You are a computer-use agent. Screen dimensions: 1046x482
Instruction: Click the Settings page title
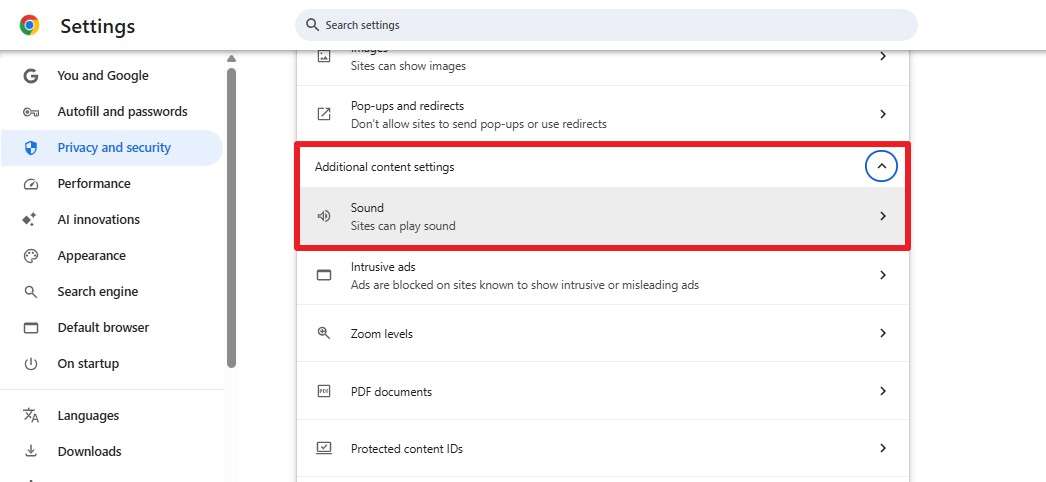pos(97,26)
